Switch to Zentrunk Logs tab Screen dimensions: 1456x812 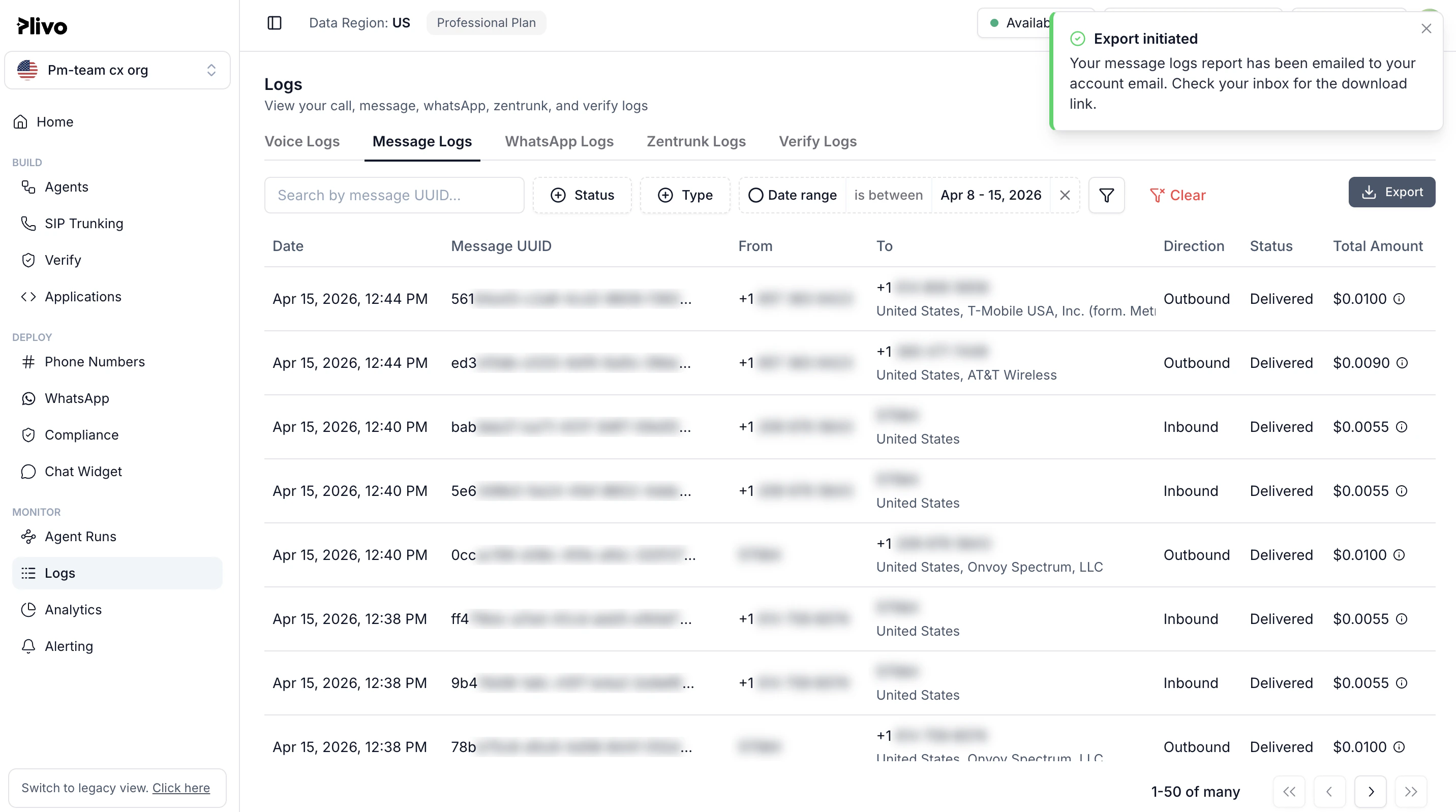pos(696,142)
